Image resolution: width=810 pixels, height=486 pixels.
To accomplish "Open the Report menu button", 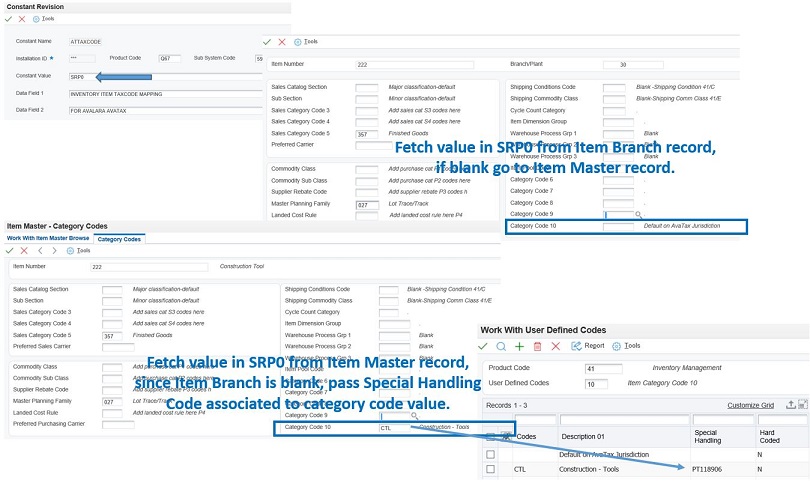I will click(x=588, y=346).
